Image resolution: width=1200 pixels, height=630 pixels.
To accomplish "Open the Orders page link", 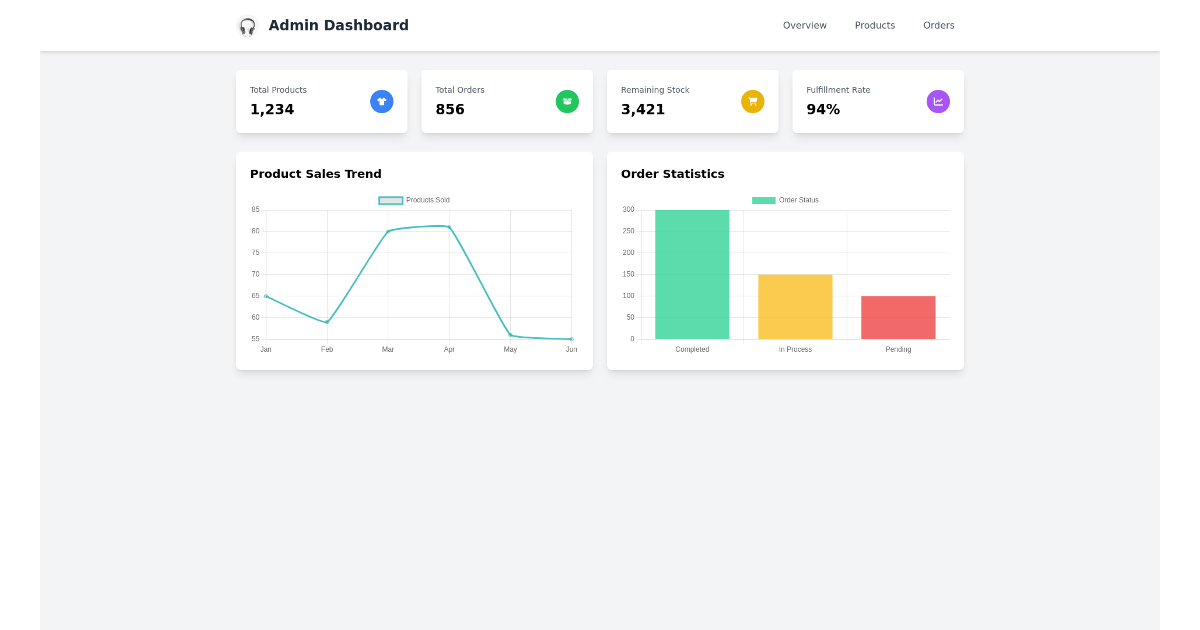I will pyautogui.click(x=938, y=25).
